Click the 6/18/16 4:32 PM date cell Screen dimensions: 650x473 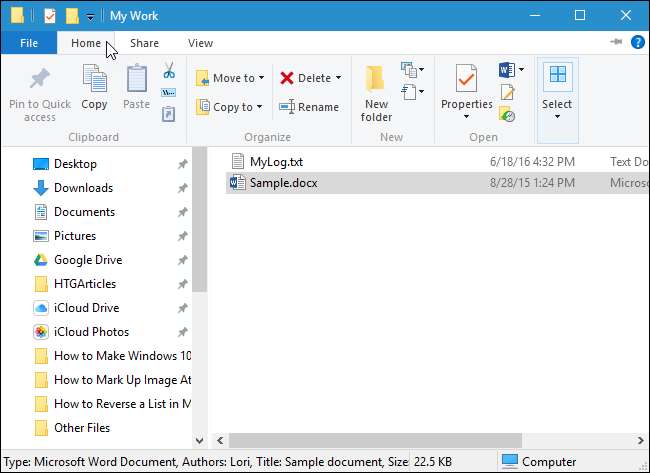532,162
